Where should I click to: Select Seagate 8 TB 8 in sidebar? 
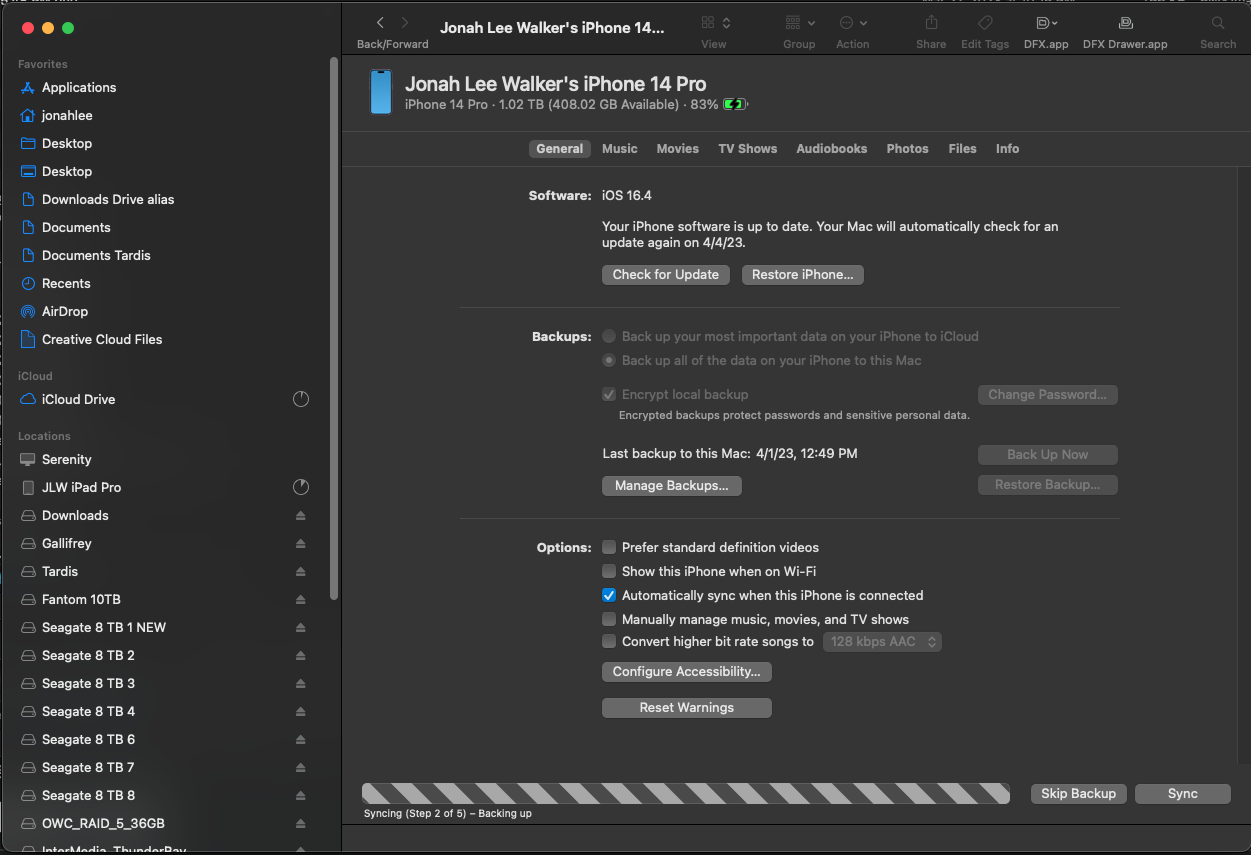tap(88, 795)
